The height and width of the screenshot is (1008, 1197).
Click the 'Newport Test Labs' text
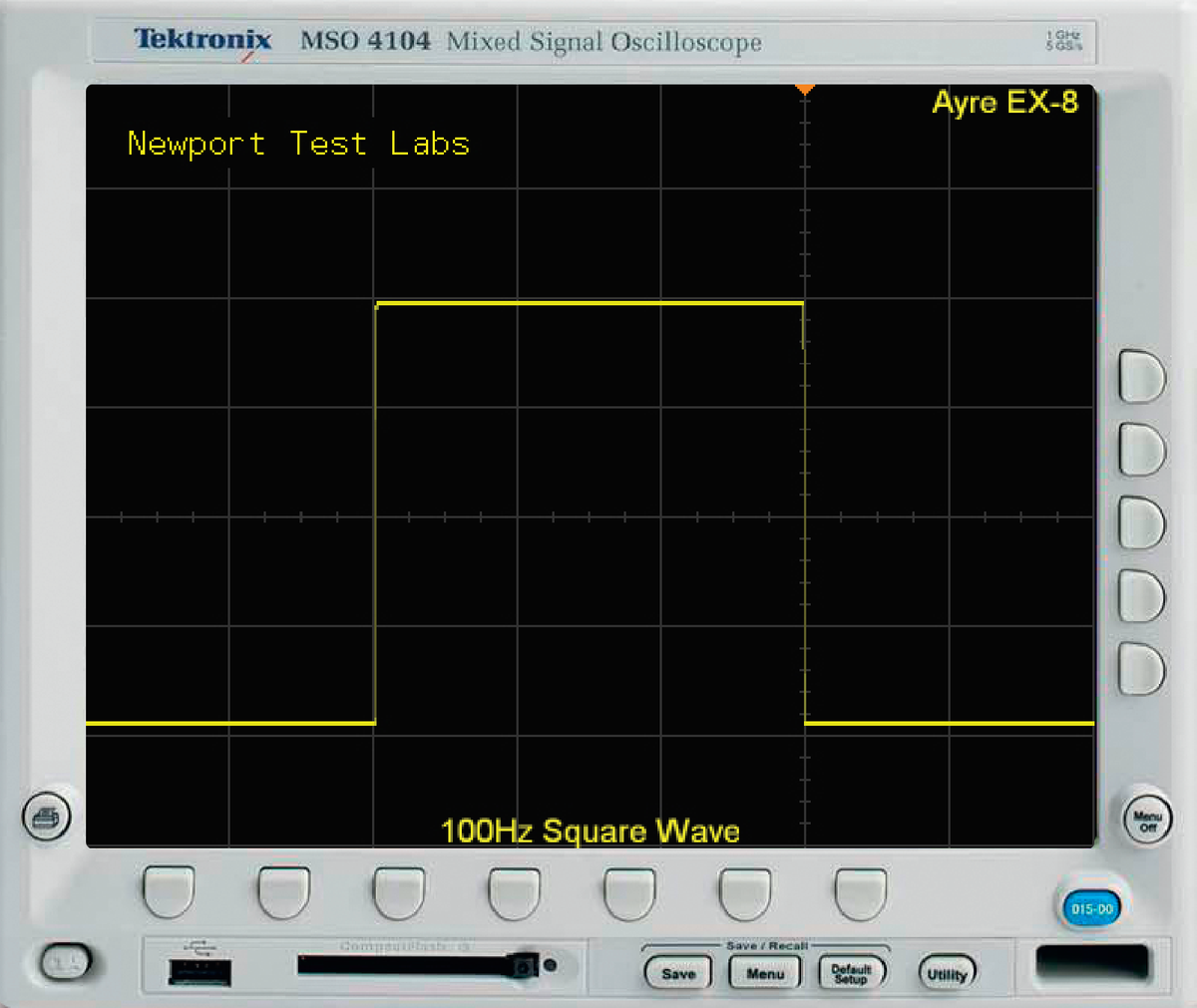point(298,145)
